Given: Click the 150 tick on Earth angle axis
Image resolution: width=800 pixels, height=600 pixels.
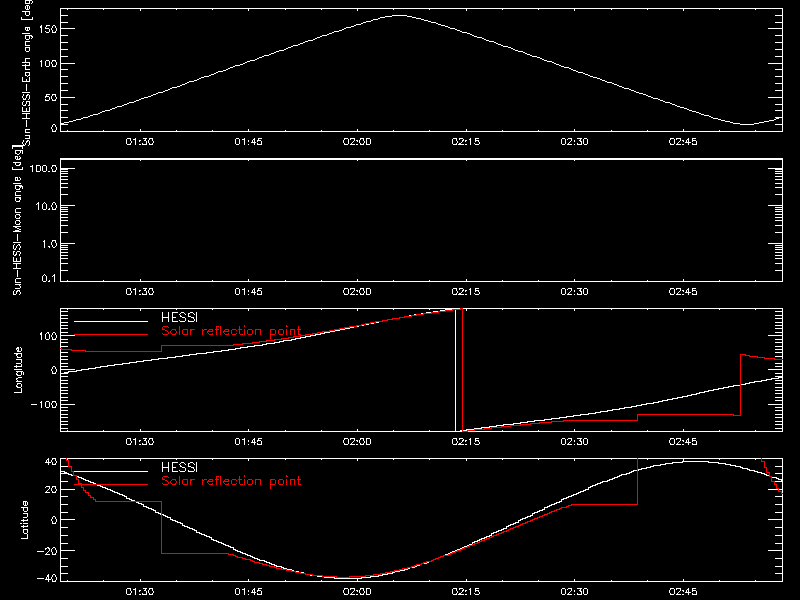Looking at the screenshot, I should point(48,30).
